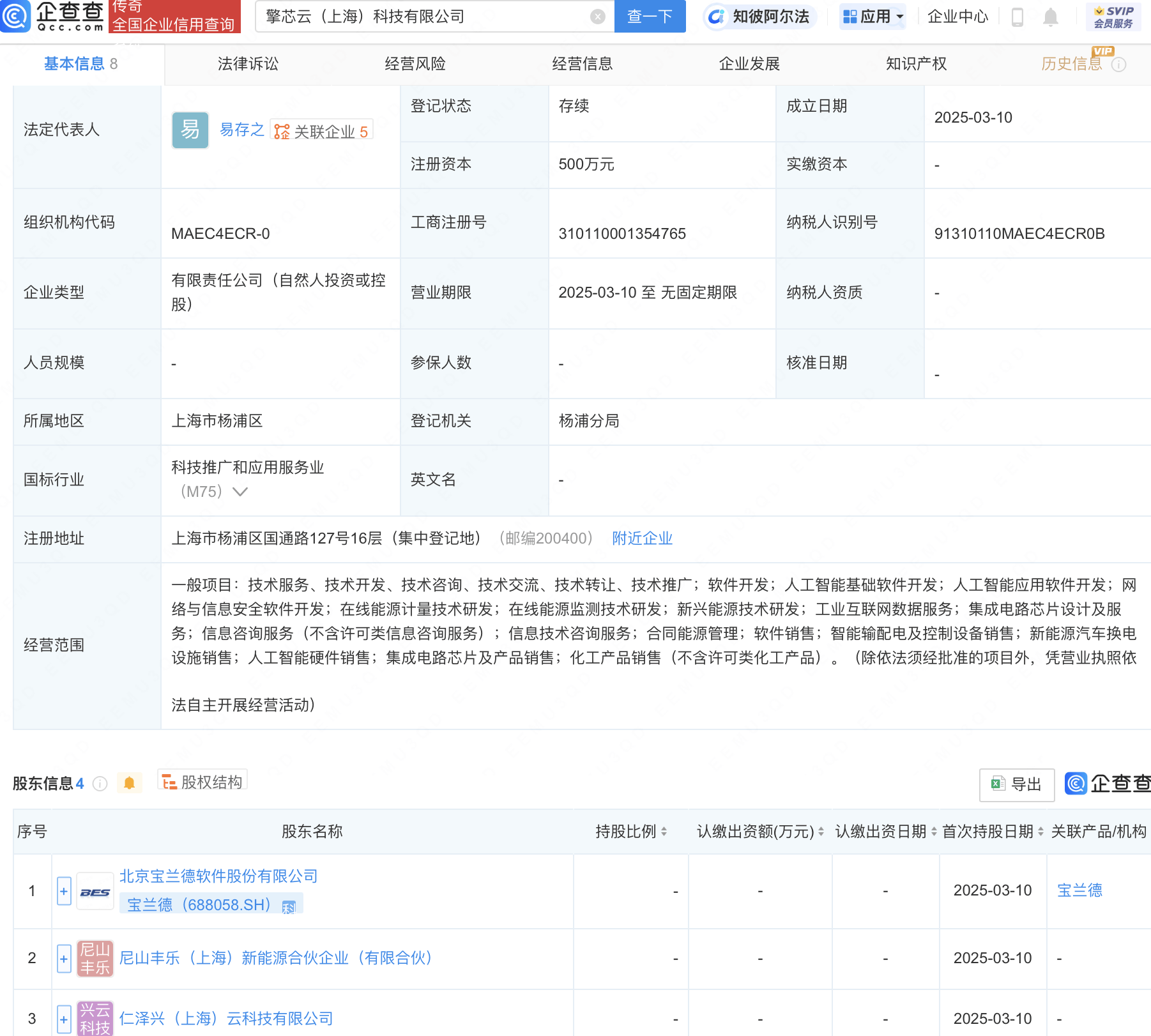Viewport: 1151px width, 1036px height.
Task: Select organization code MAEC4ECR-0
Action: tap(220, 234)
